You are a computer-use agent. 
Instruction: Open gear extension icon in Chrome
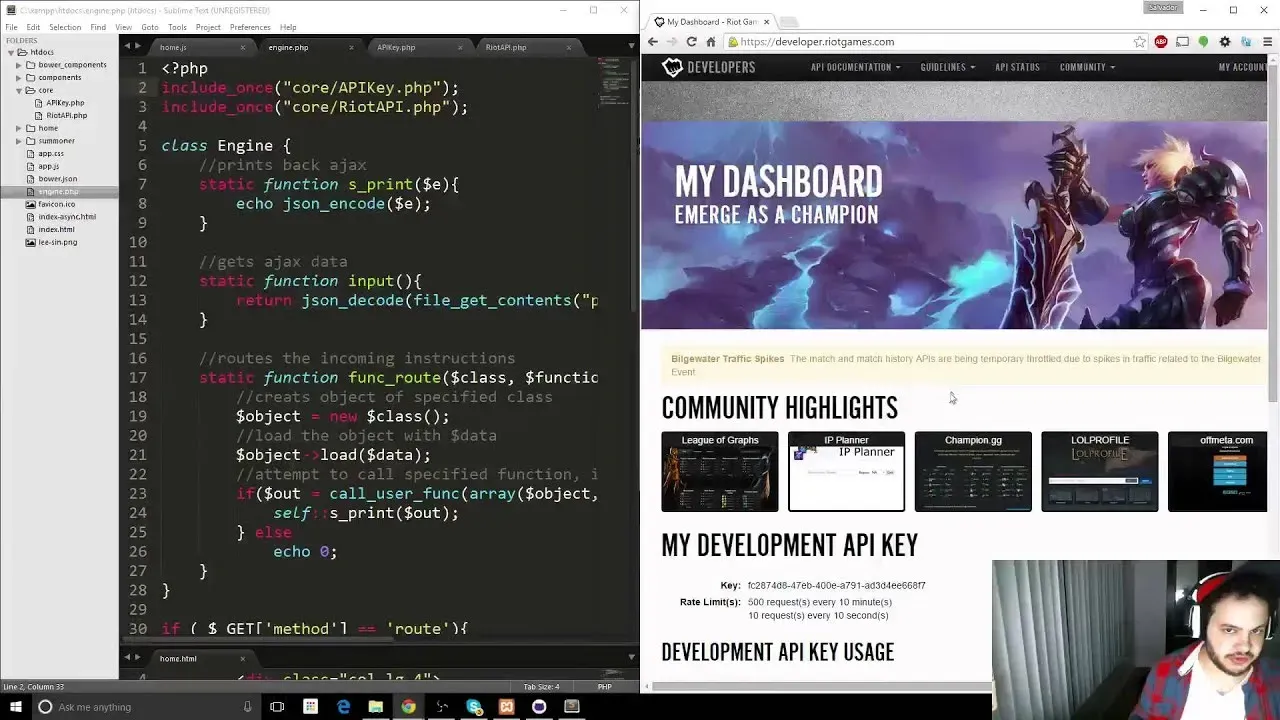click(x=1224, y=42)
